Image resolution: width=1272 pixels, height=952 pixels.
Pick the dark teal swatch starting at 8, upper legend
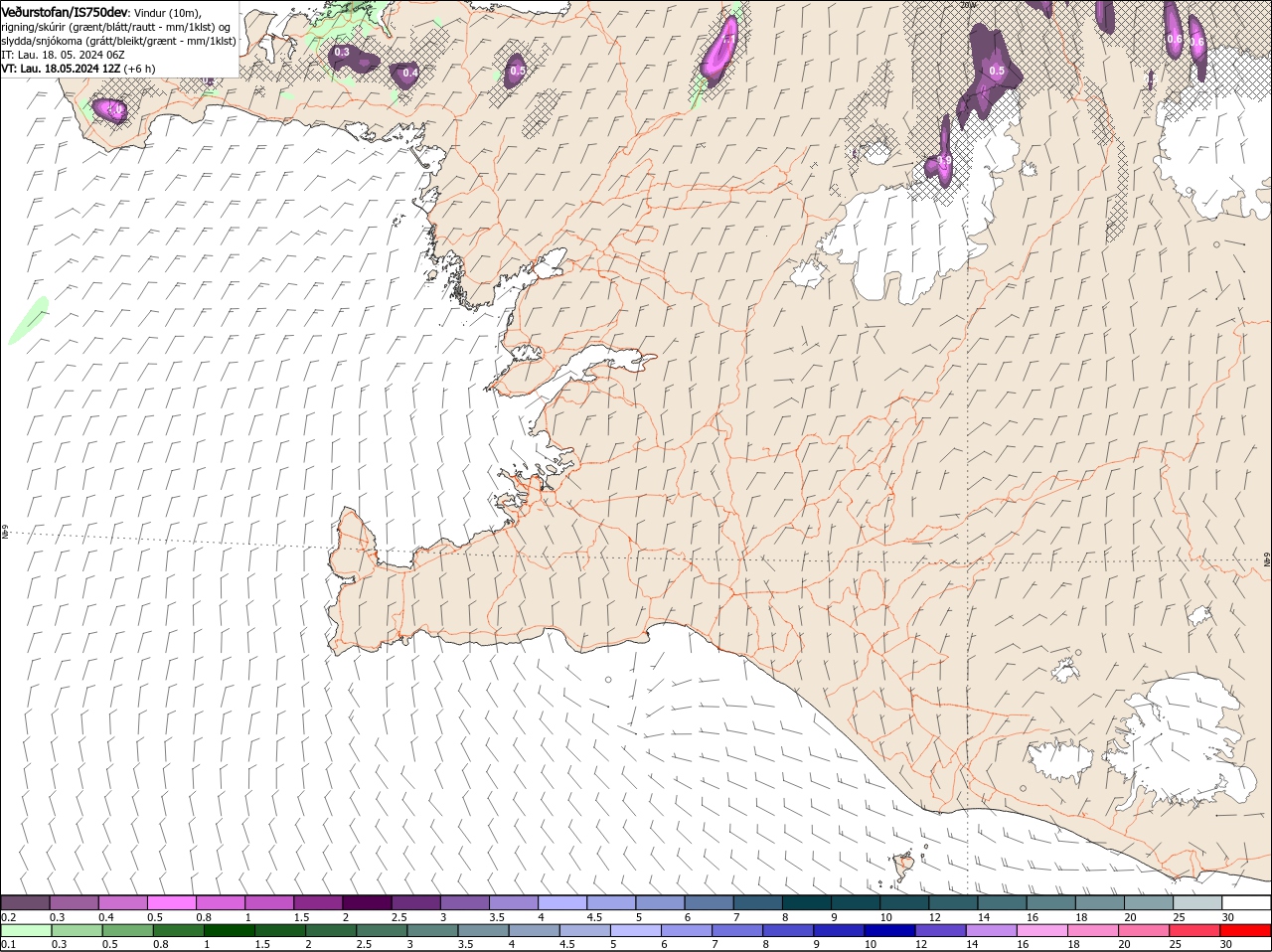pyautogui.click(x=807, y=902)
